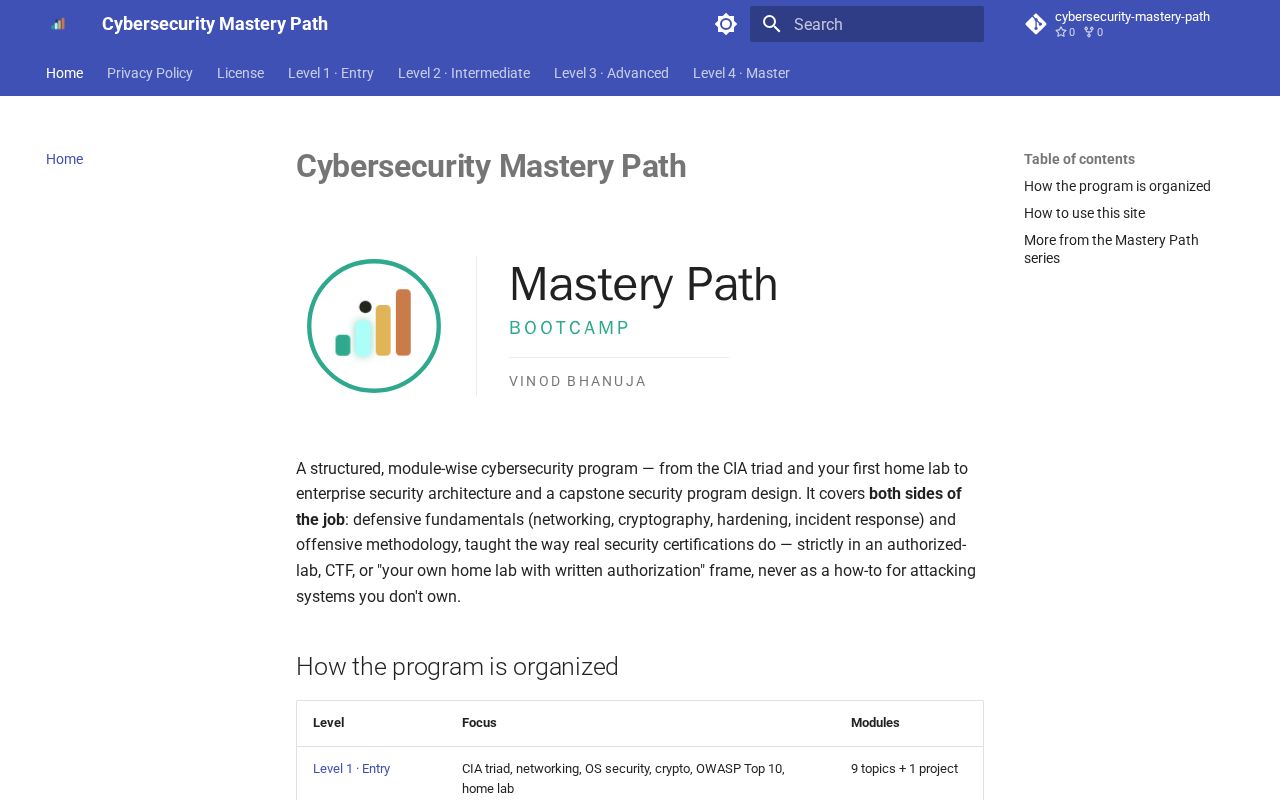
Task: Switch to Level 2 · Intermediate tab
Action: pyautogui.click(x=464, y=73)
